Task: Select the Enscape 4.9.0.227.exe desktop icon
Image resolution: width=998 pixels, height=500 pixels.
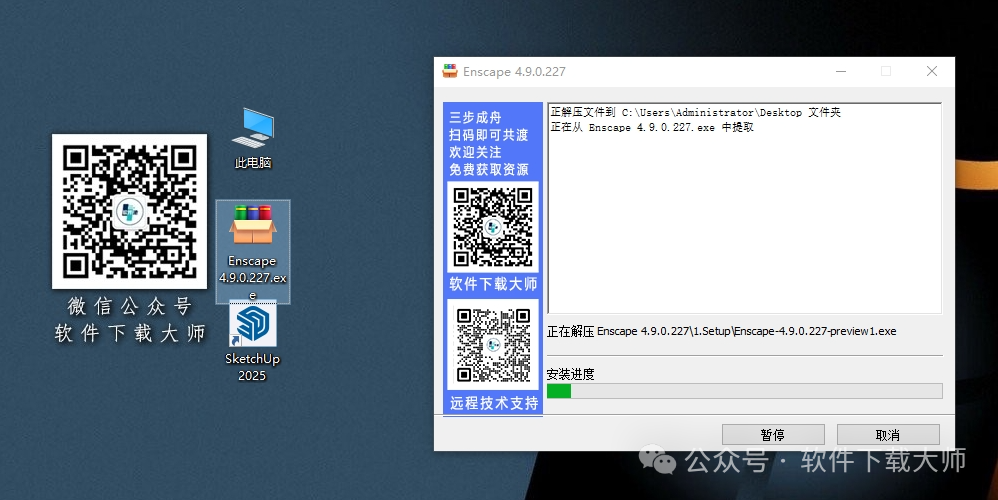Action: [x=253, y=251]
